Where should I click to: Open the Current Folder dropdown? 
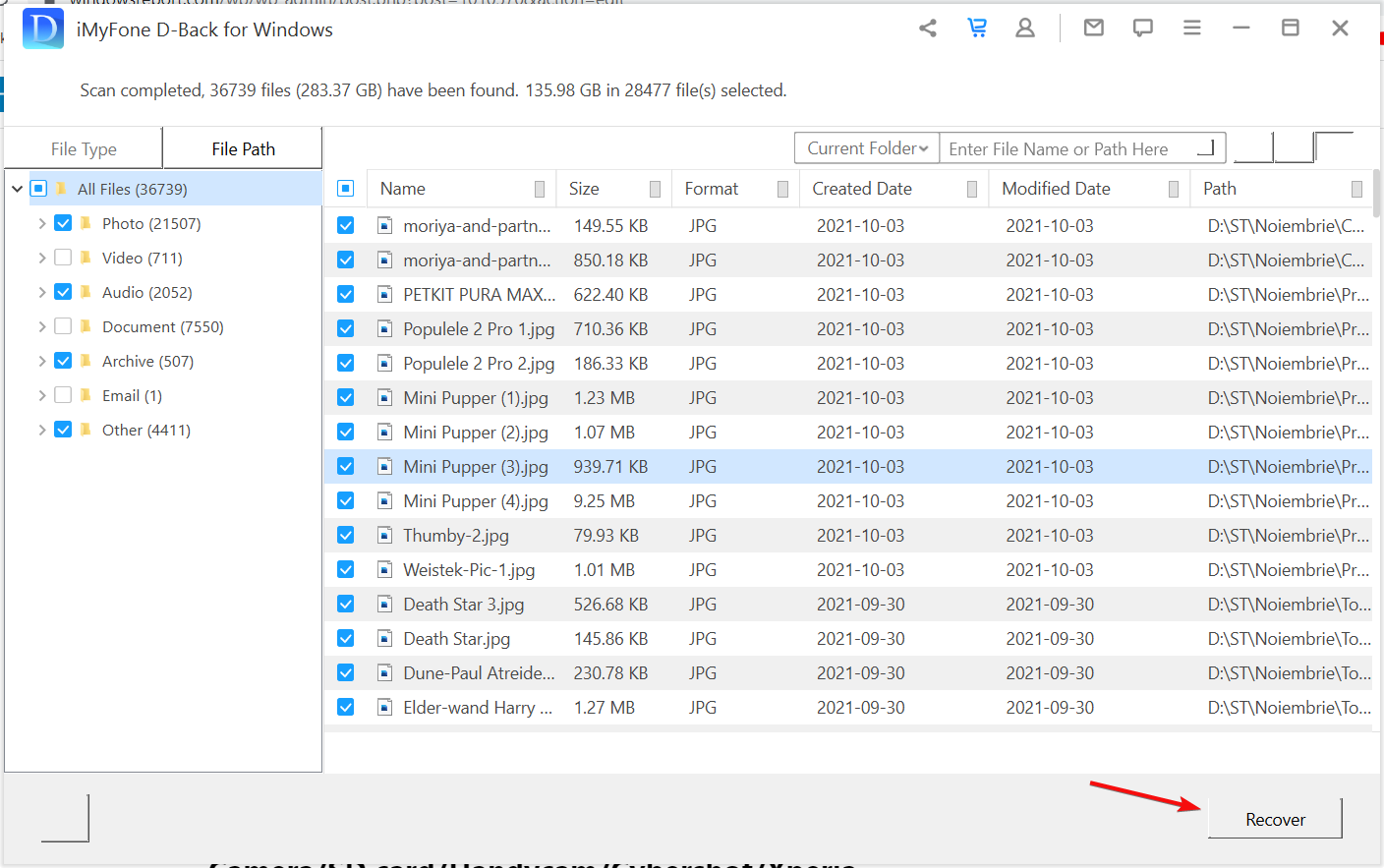[x=866, y=148]
